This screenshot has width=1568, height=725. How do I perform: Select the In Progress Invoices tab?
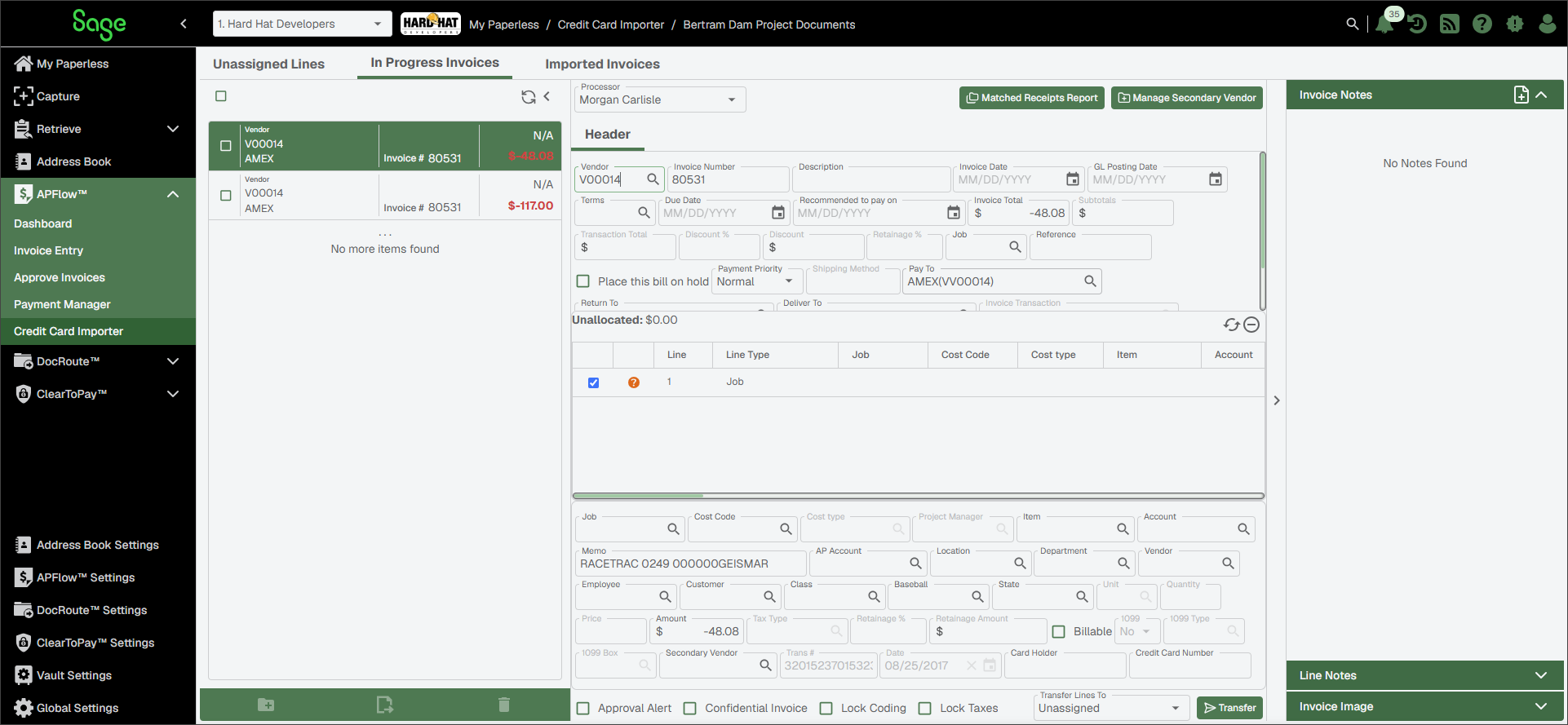point(435,62)
